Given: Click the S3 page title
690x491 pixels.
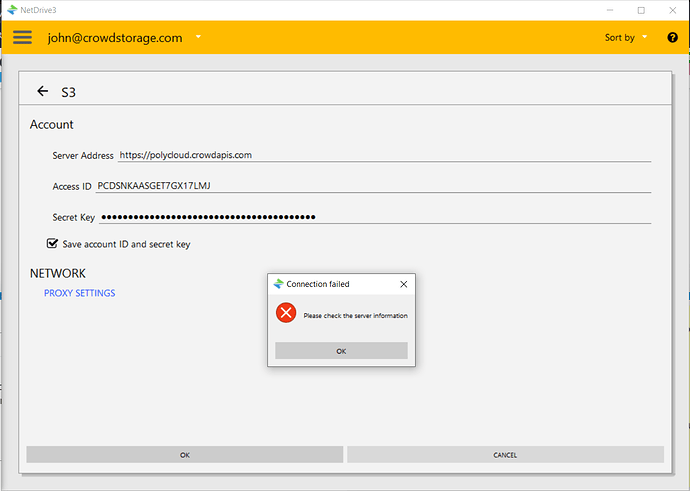Looking at the screenshot, I should pyautogui.click(x=68, y=92).
